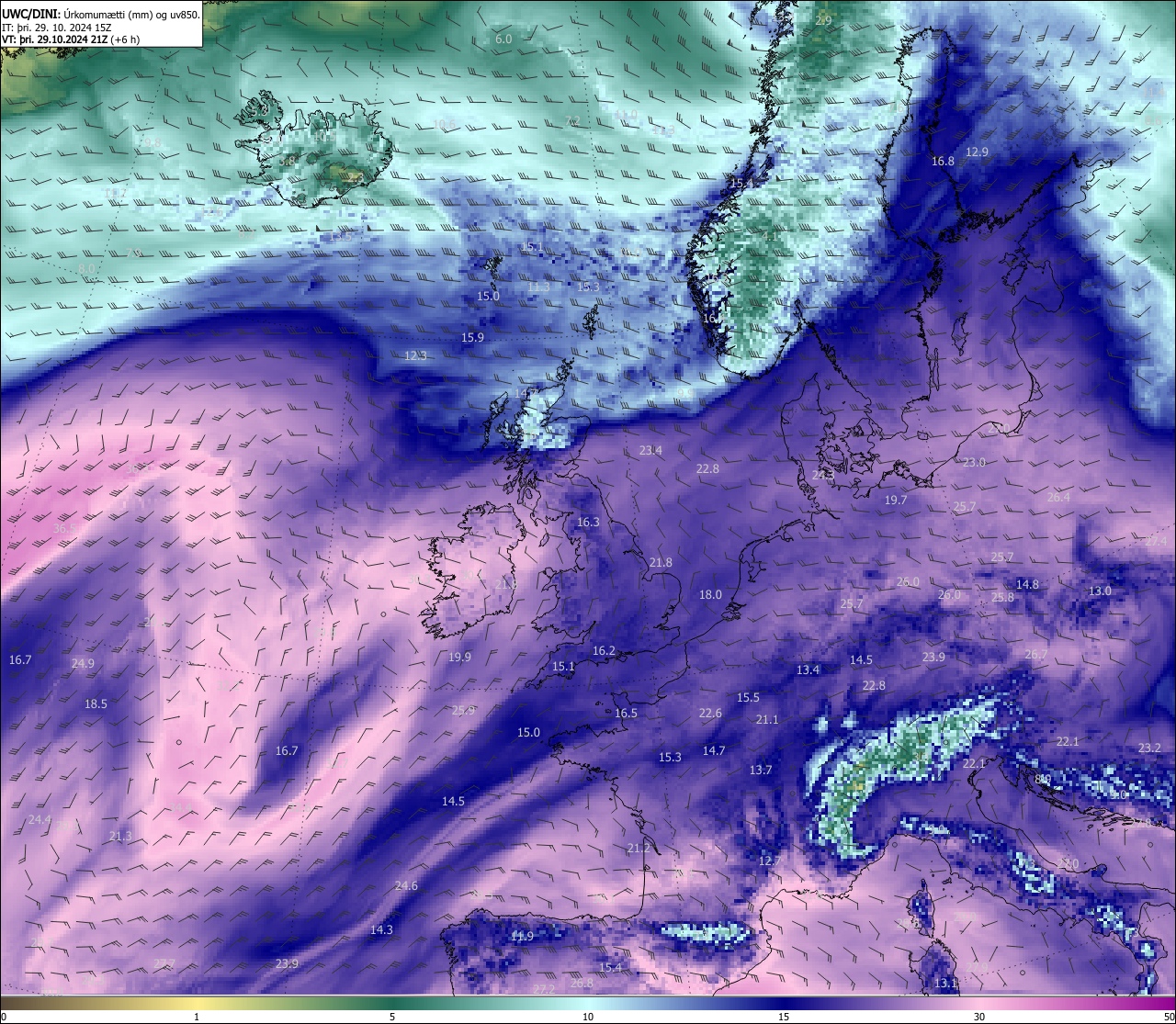Click the 11.9 value over Spain
The height and width of the screenshot is (1024, 1176).
coord(522,936)
